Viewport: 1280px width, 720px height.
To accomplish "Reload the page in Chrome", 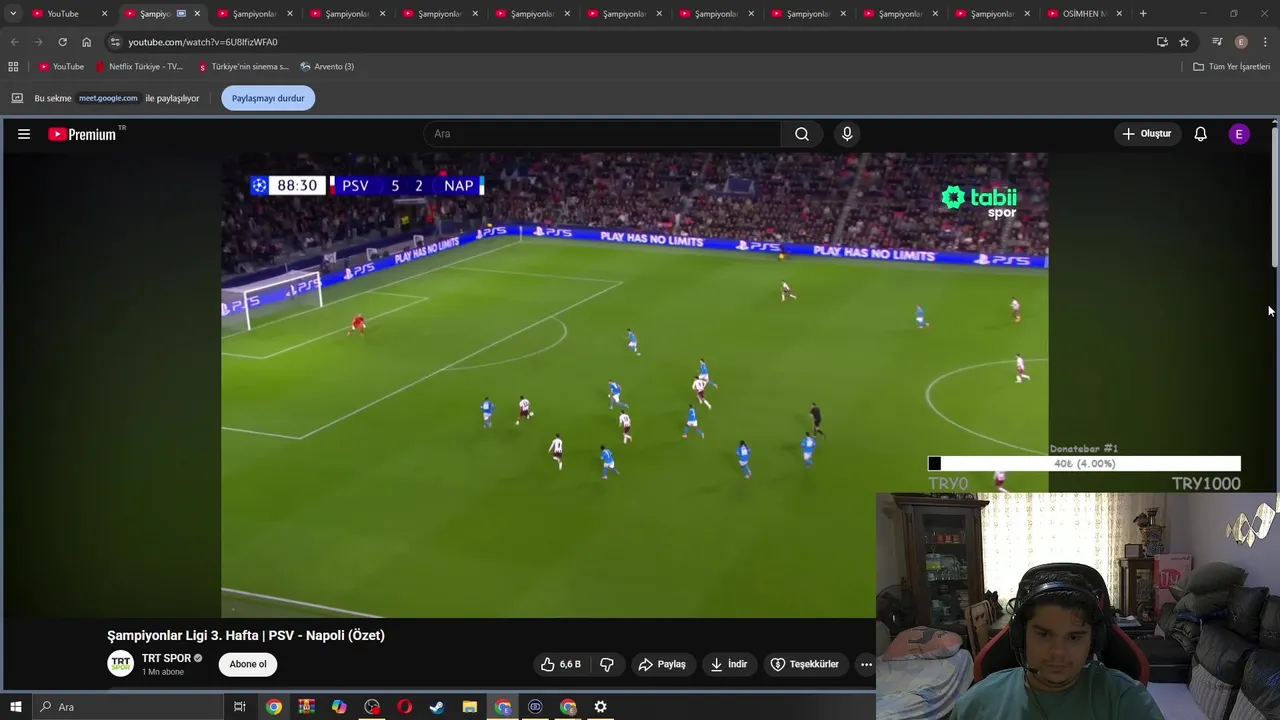I will (x=62, y=42).
